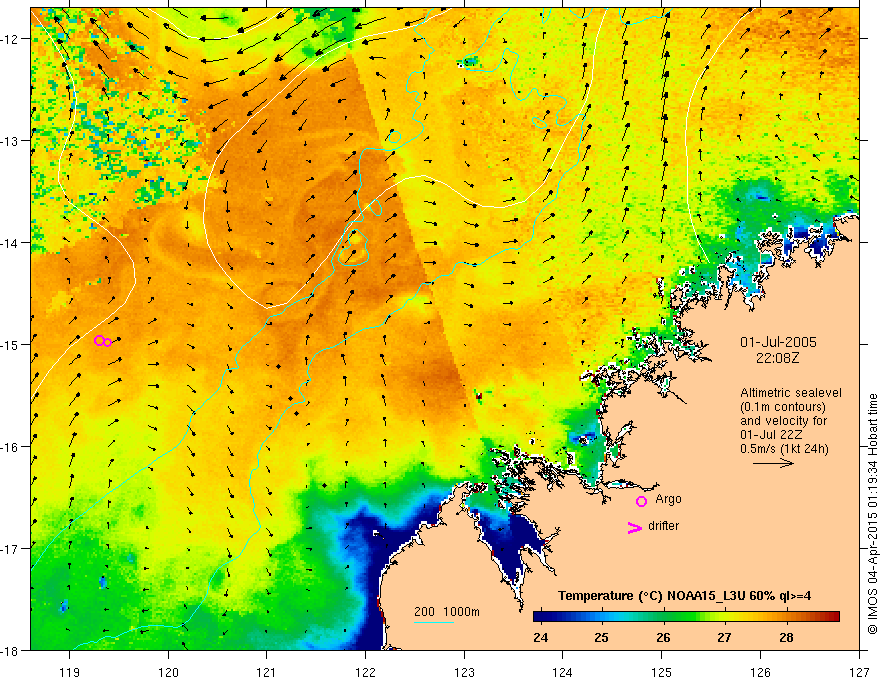The image size is (880, 680).
Task: Click the magenta Argo legend circle
Action: click(641, 501)
